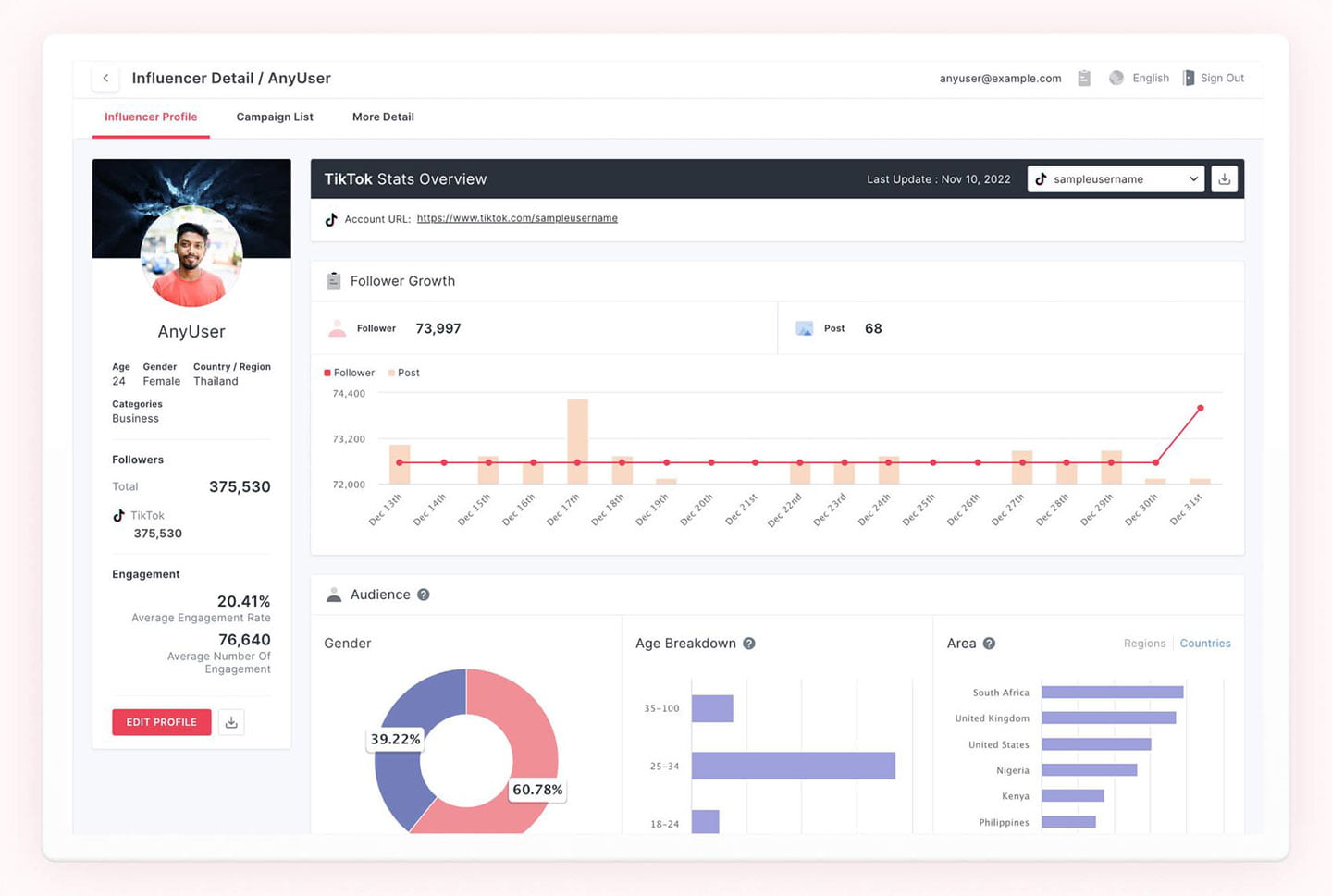
Task: Switch Area view to Countries
Action: 1204,644
